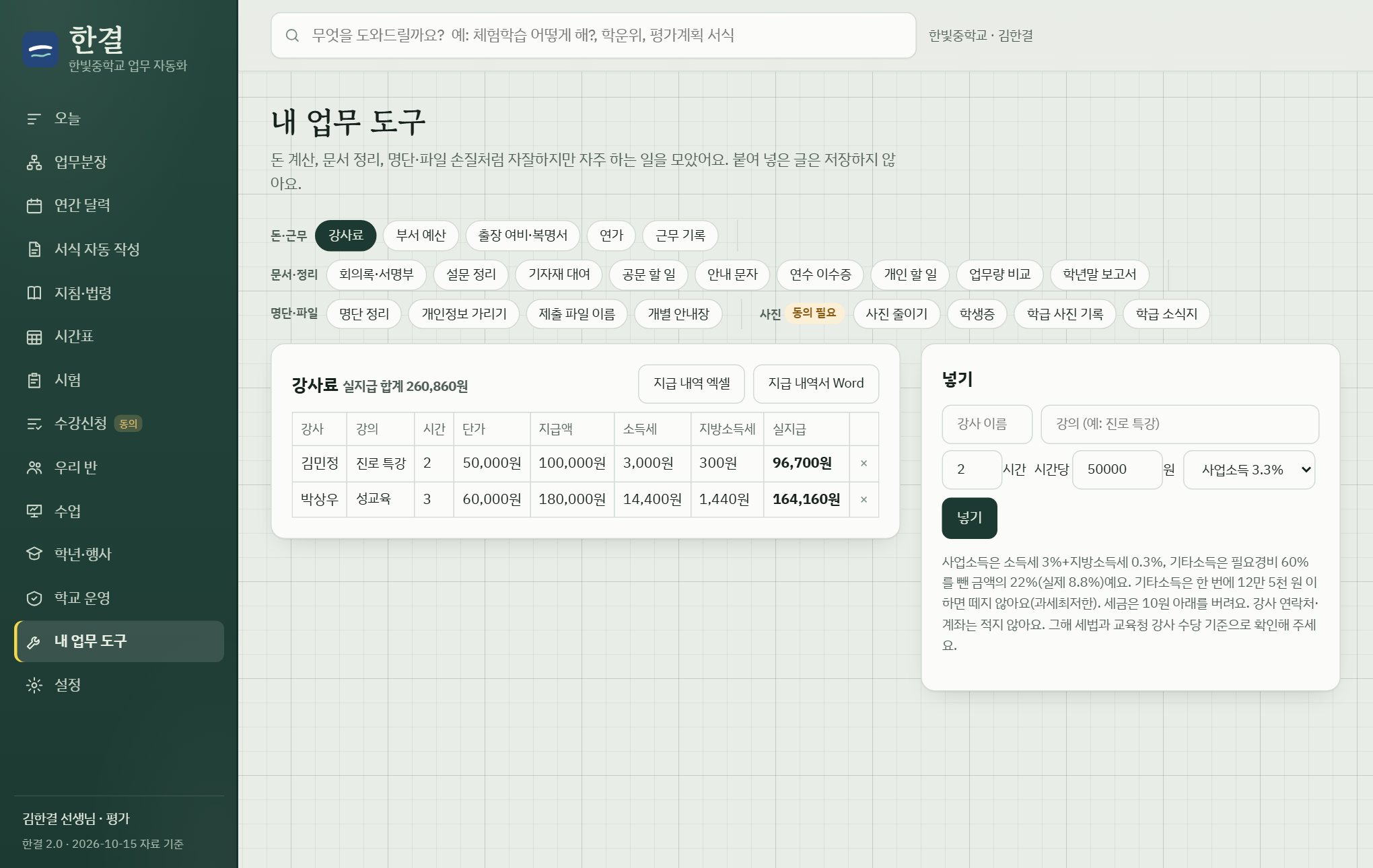Image resolution: width=1373 pixels, height=868 pixels.
Task: Open the 사업소득 3.3% tax dropdown
Action: [1249, 470]
